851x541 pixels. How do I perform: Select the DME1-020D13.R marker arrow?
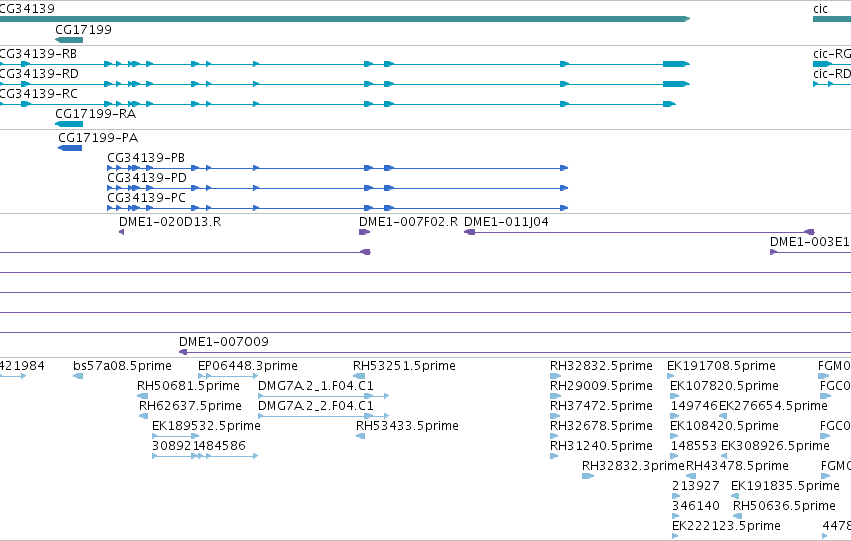tap(122, 232)
